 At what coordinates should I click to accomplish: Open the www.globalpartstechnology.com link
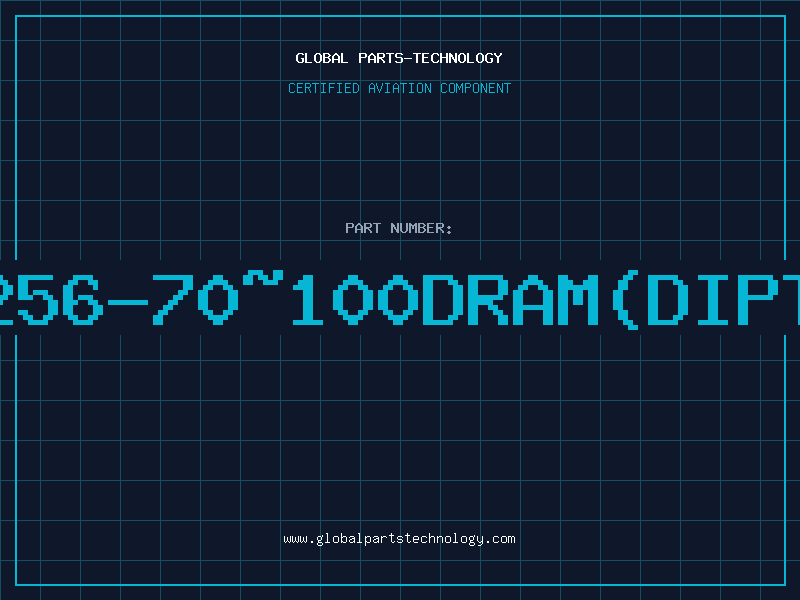click(399, 539)
